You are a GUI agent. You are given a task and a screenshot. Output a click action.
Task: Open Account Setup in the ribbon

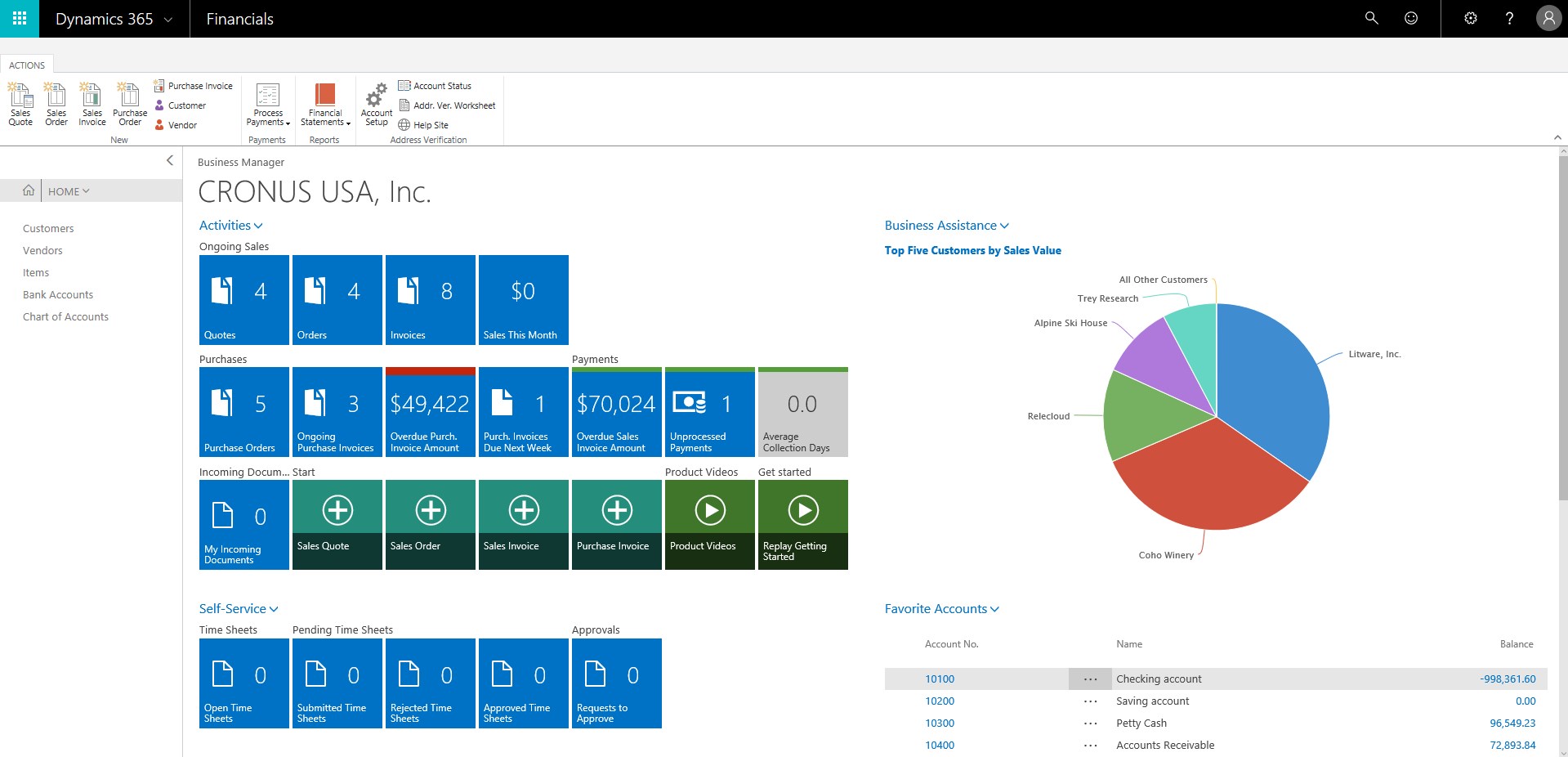(377, 104)
